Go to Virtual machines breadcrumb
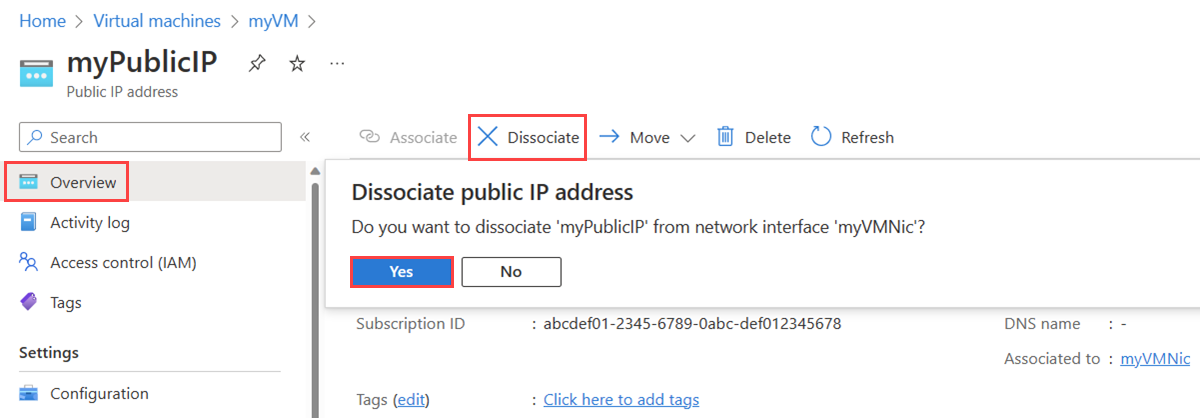Screen dimensions: 1200x418 (x=157, y=19)
